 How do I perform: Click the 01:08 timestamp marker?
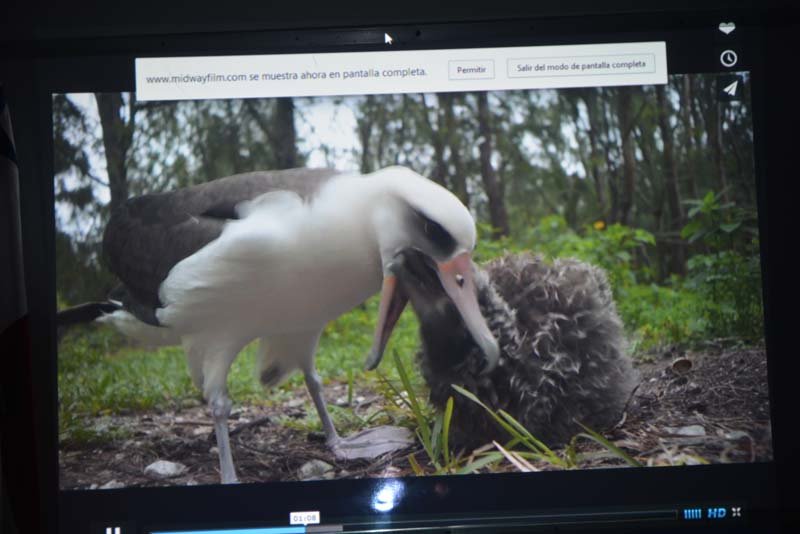304,518
